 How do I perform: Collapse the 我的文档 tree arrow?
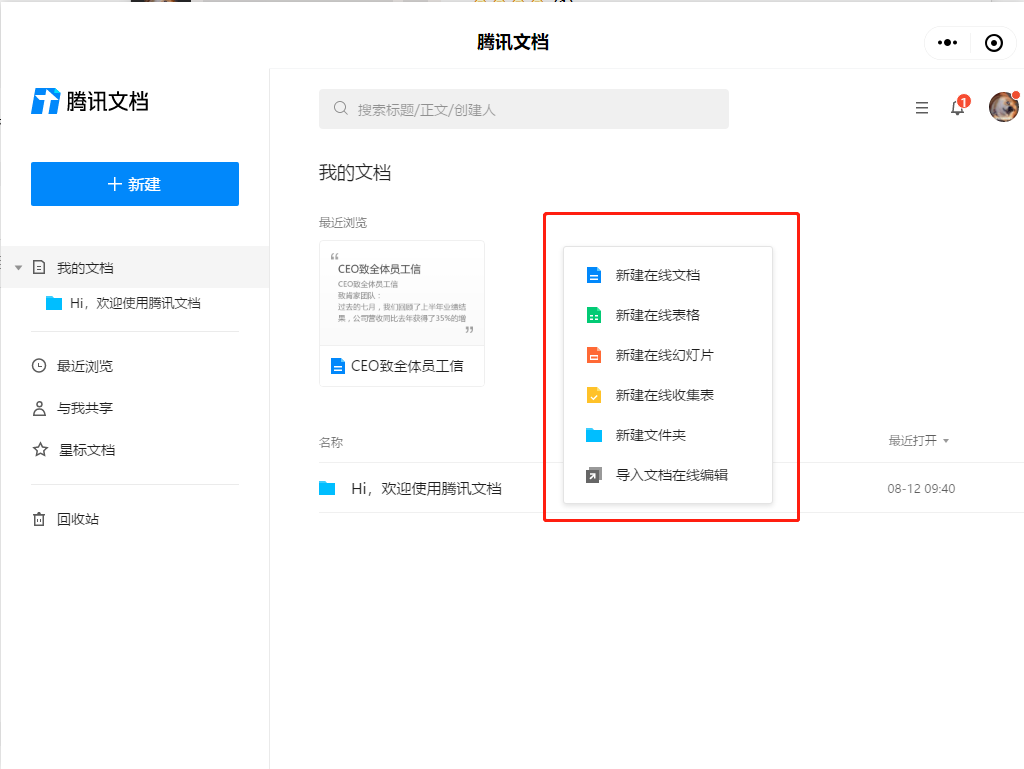pos(18,268)
